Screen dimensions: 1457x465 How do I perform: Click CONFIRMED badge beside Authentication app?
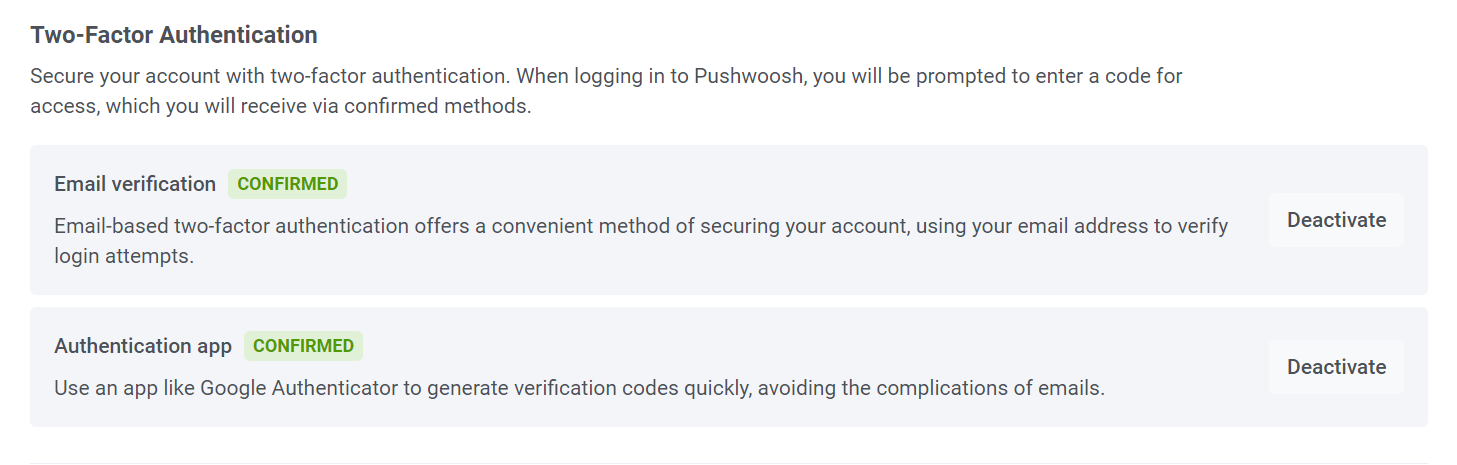(304, 346)
